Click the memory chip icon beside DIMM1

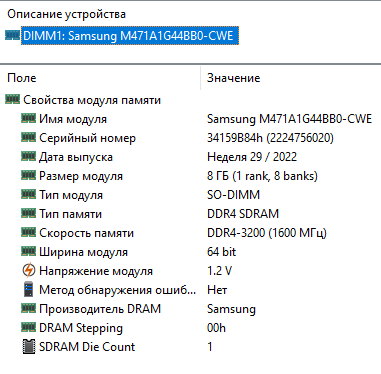pyautogui.click(x=12, y=35)
